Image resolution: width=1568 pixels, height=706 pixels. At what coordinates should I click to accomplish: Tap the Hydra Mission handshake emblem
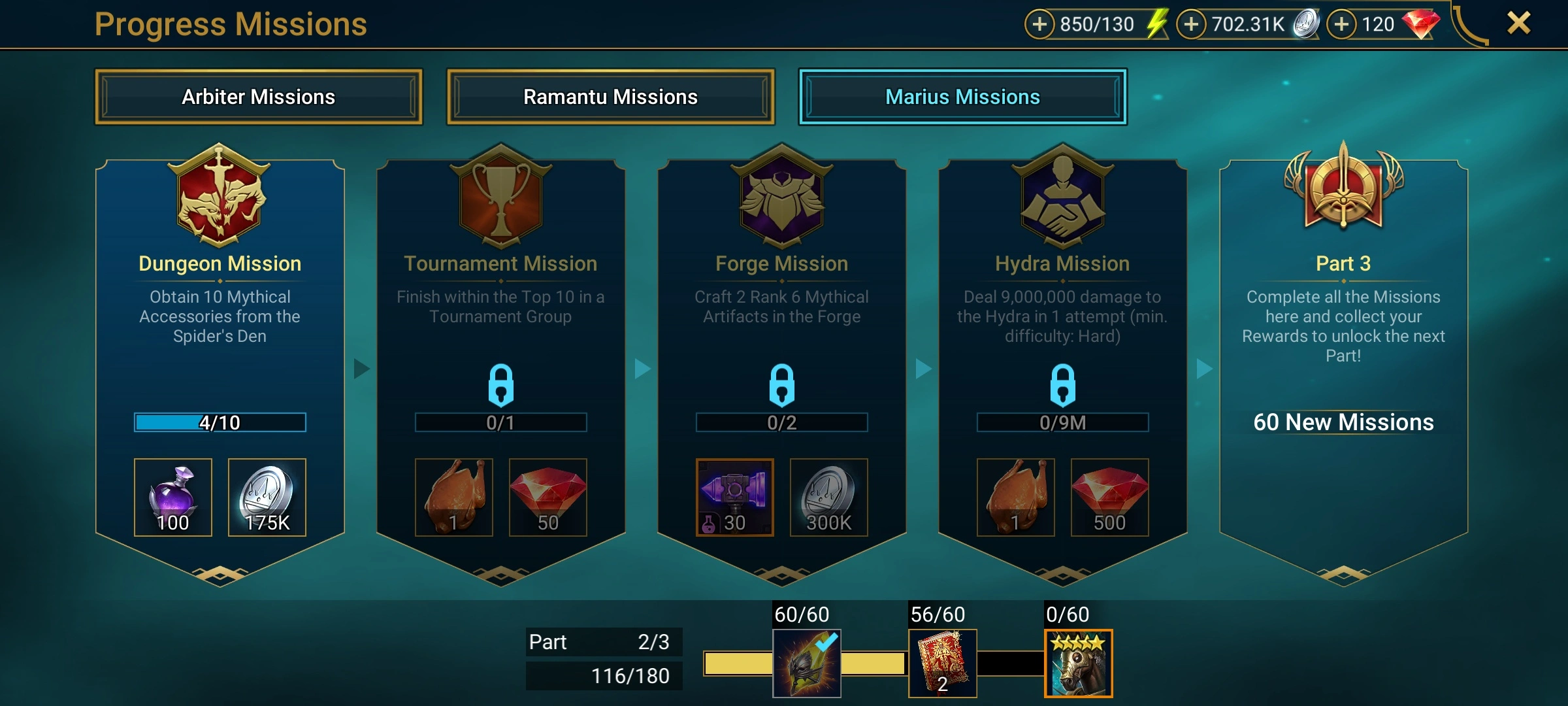pos(1062,195)
